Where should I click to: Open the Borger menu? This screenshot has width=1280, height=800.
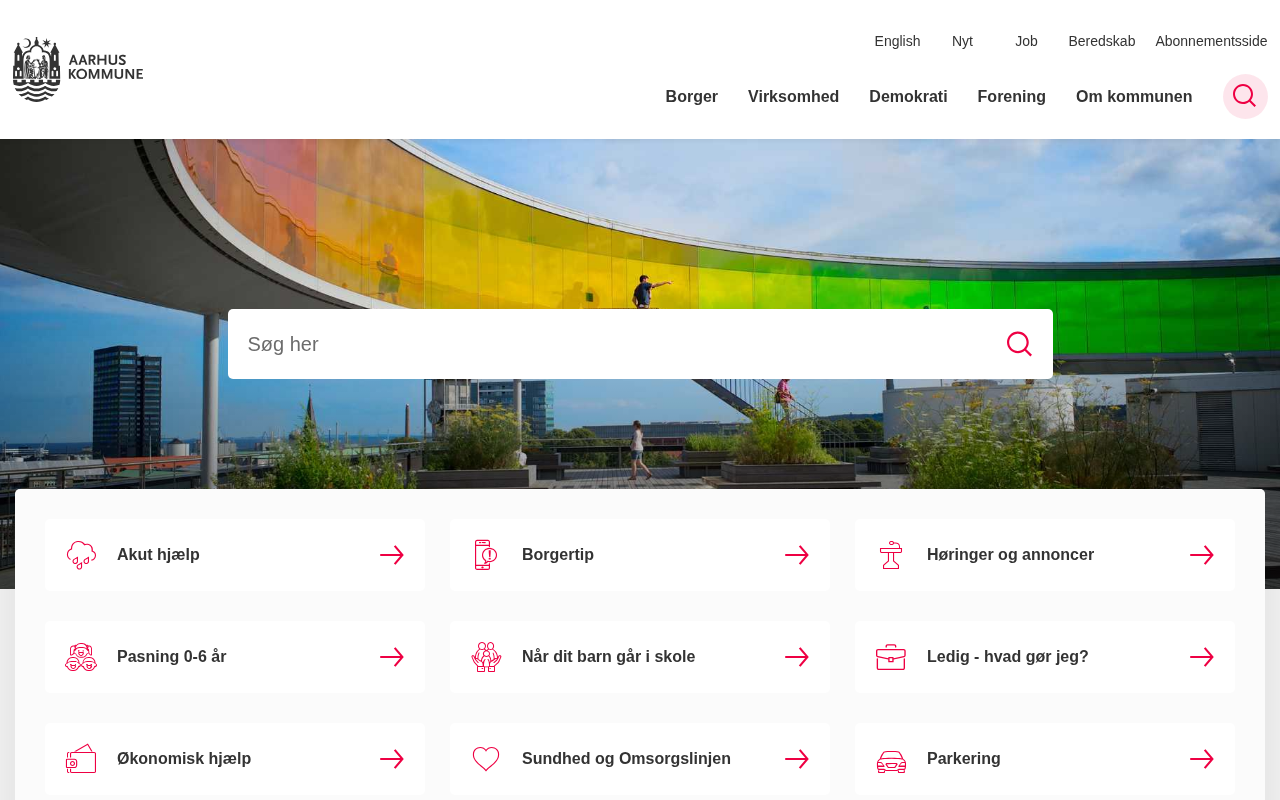[692, 97]
